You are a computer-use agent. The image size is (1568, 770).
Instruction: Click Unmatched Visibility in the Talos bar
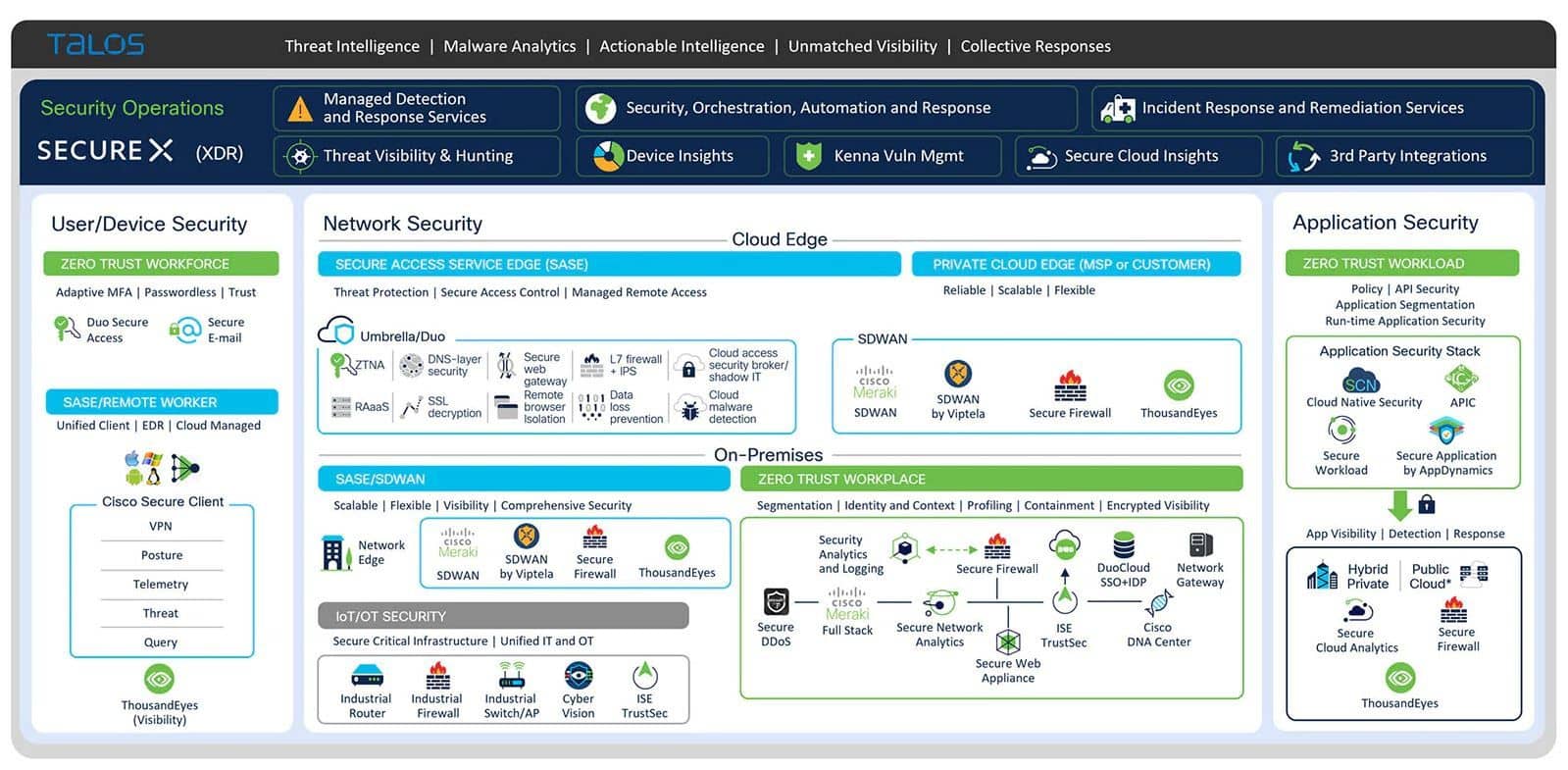863,46
